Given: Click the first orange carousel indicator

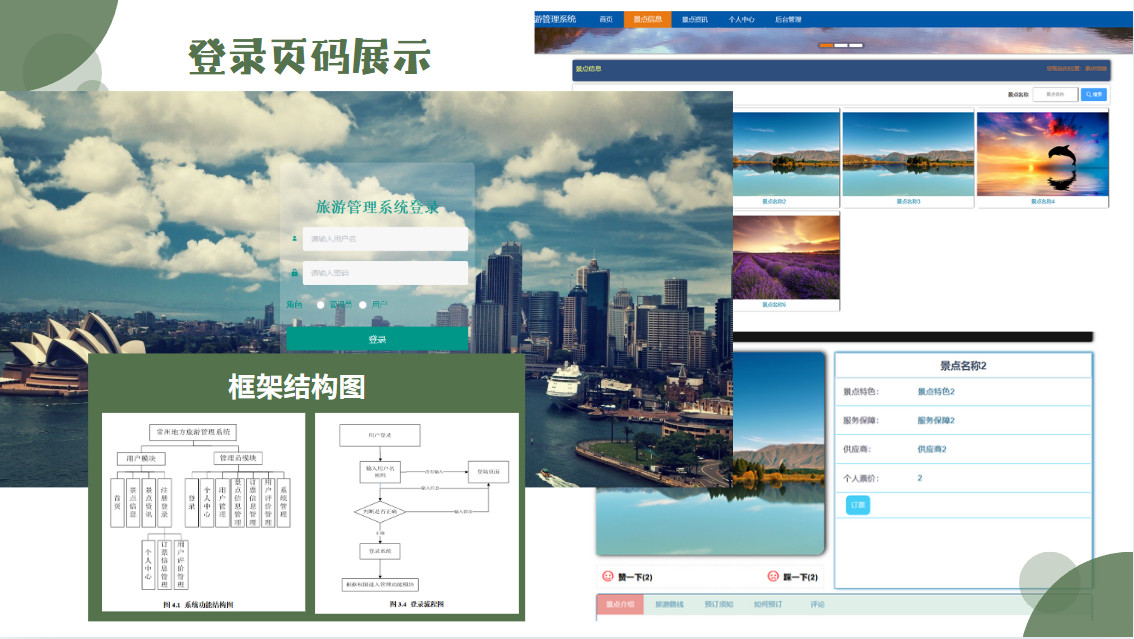Looking at the screenshot, I should pos(825,46).
